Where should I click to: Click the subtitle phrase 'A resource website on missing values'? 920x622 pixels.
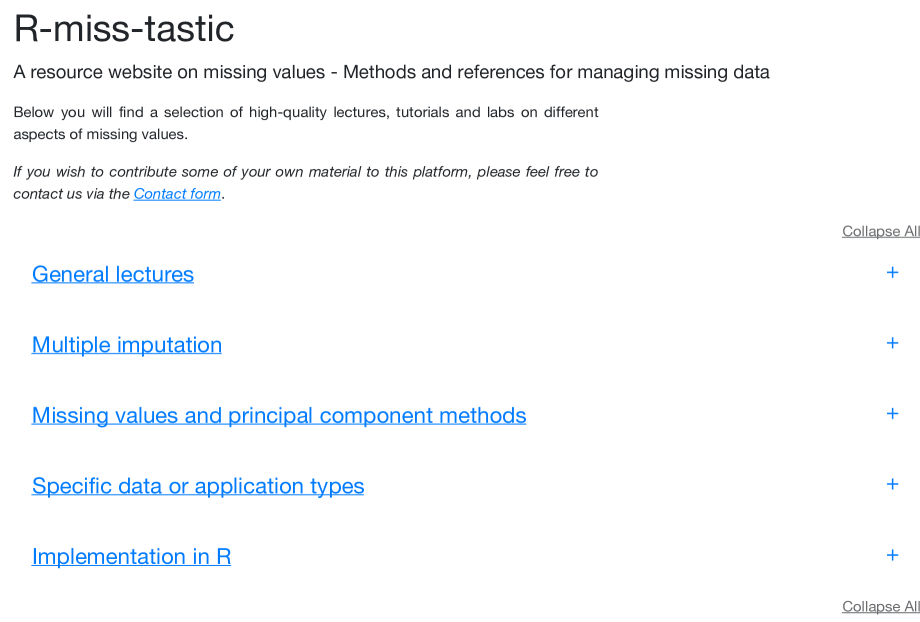pyautogui.click(x=169, y=72)
